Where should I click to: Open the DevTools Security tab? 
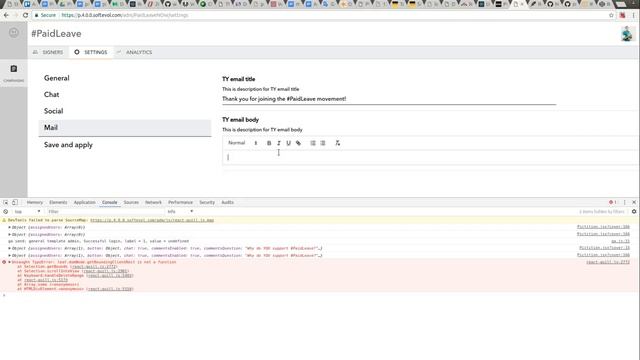(207, 202)
